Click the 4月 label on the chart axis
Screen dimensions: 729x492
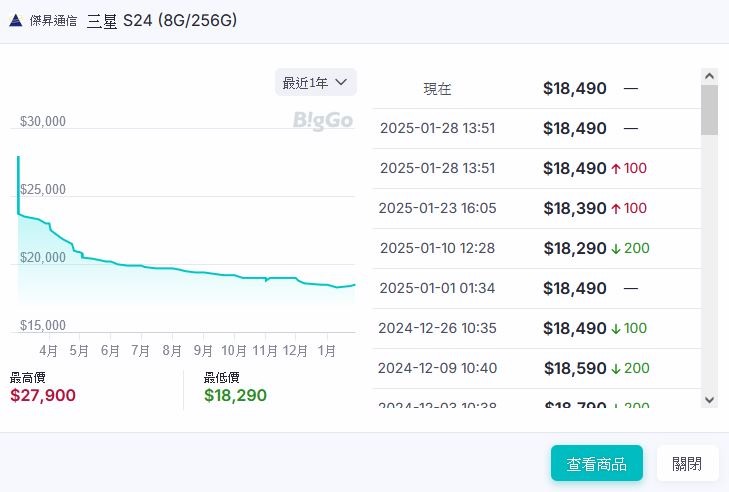48,351
